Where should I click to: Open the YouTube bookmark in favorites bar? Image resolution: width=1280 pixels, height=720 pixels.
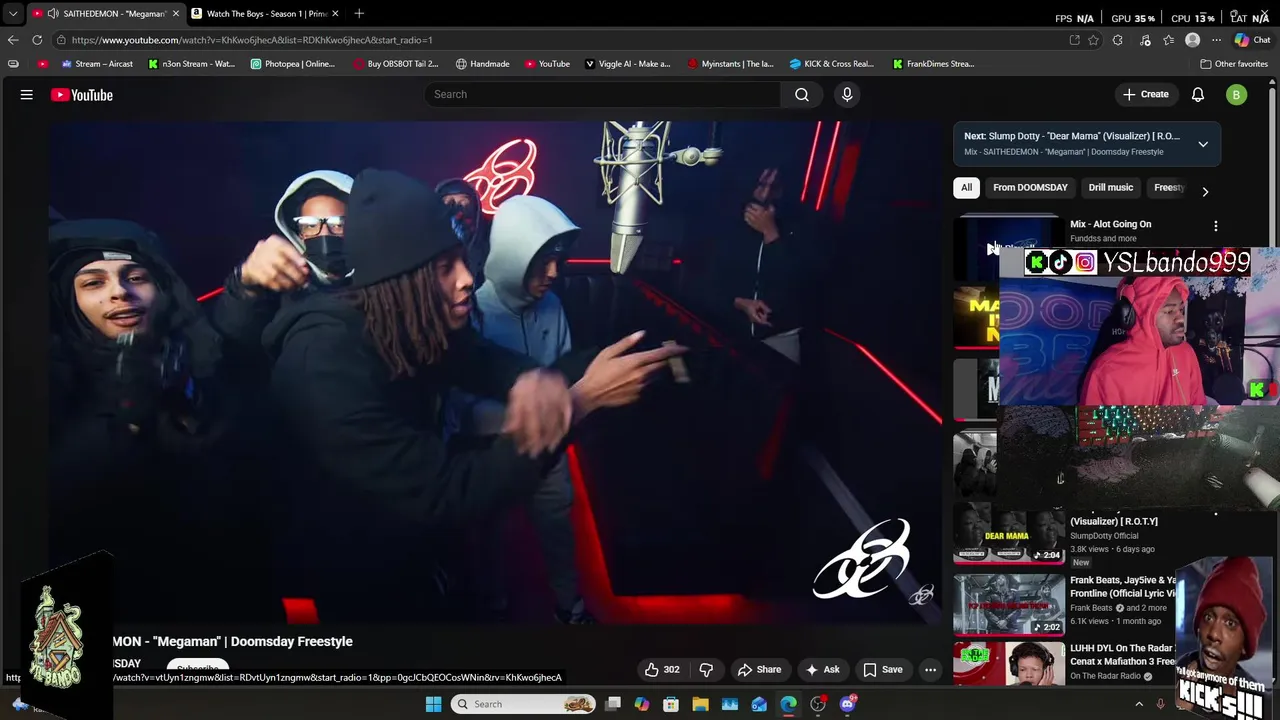pos(547,64)
